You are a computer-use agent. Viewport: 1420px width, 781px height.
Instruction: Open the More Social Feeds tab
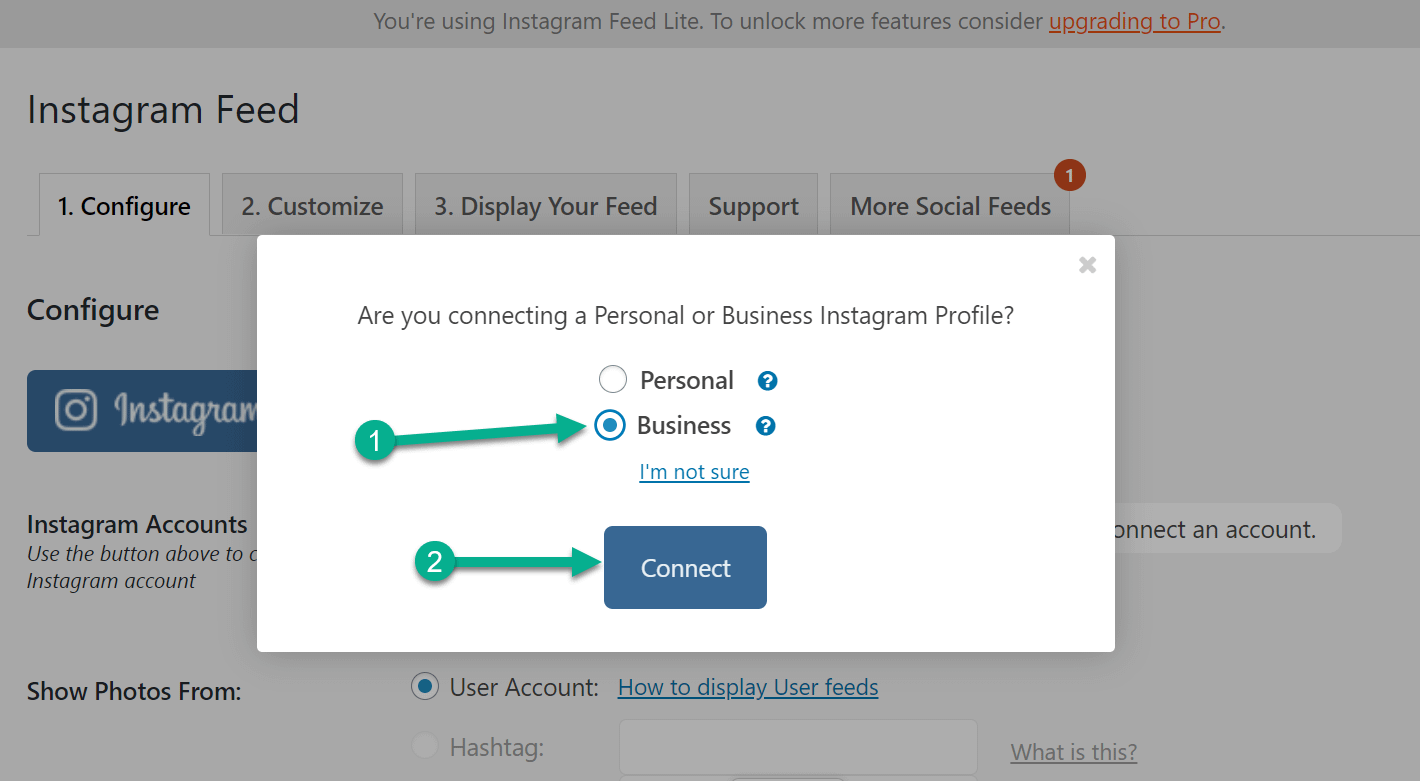tap(949, 205)
